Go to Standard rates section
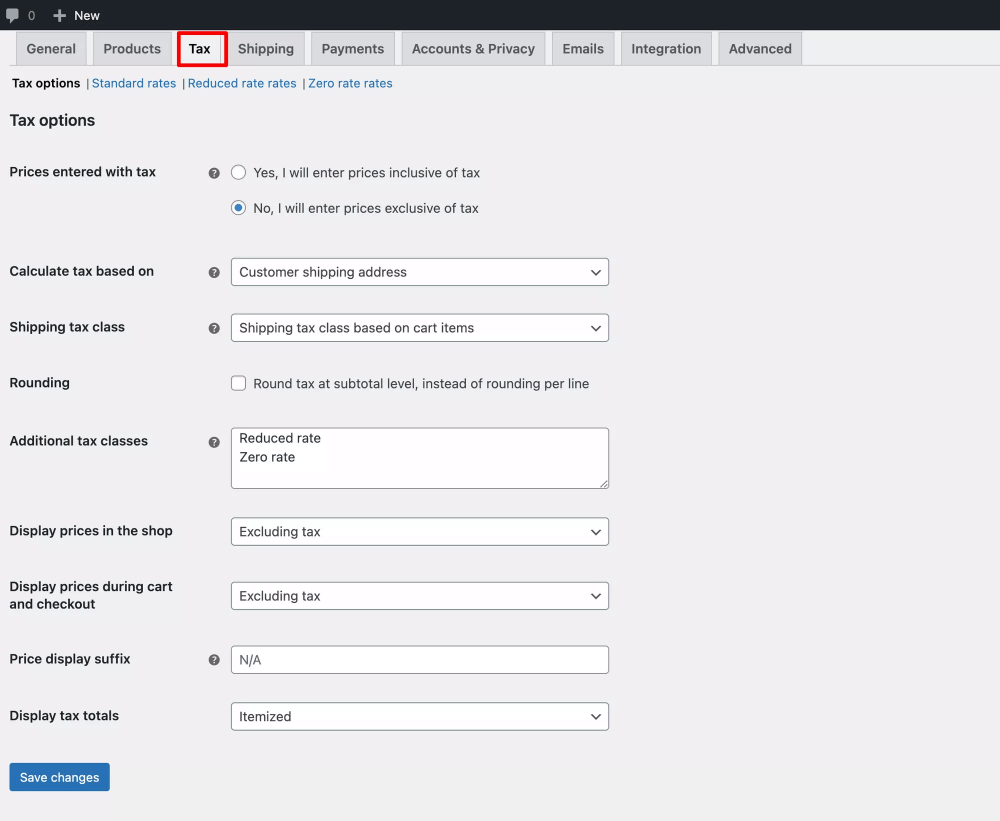 [x=134, y=83]
